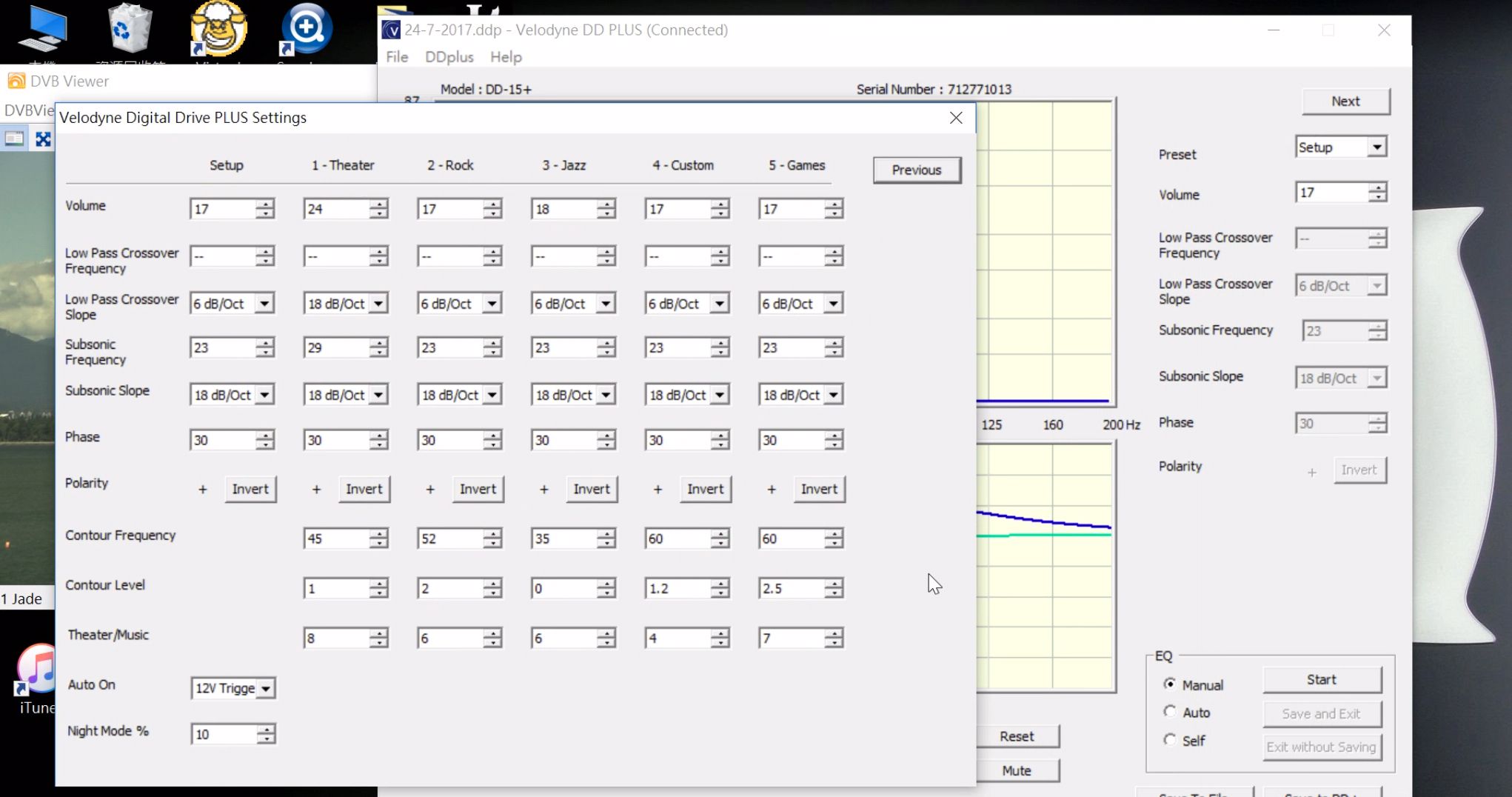Click the DVB Viewer window icon
Image resolution: width=1512 pixels, height=797 pixels.
pyautogui.click(x=16, y=81)
